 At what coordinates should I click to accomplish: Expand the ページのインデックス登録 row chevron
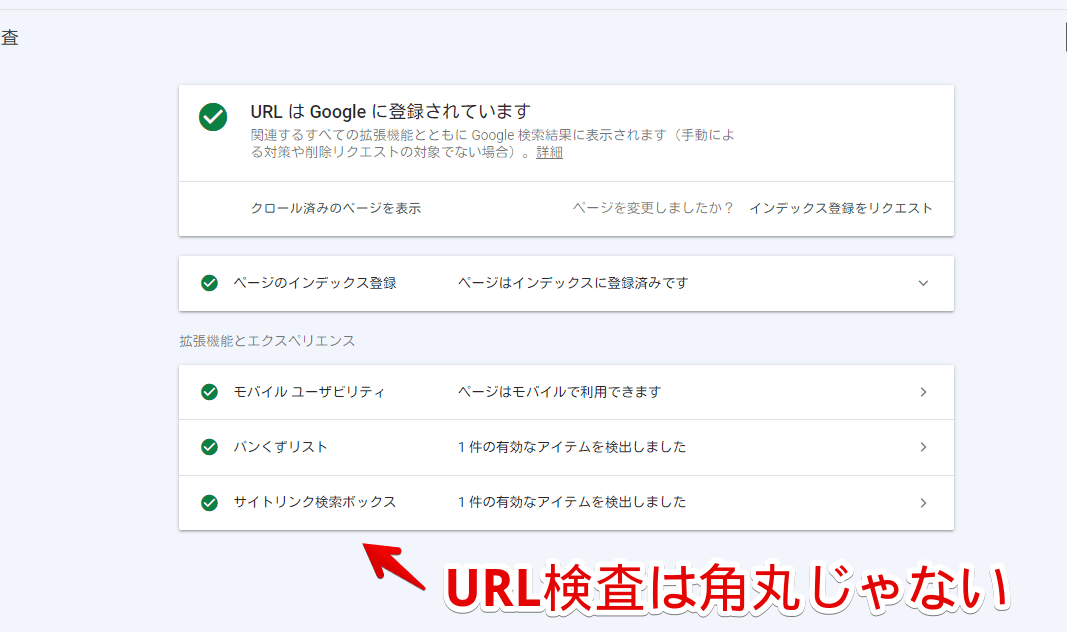click(x=923, y=283)
